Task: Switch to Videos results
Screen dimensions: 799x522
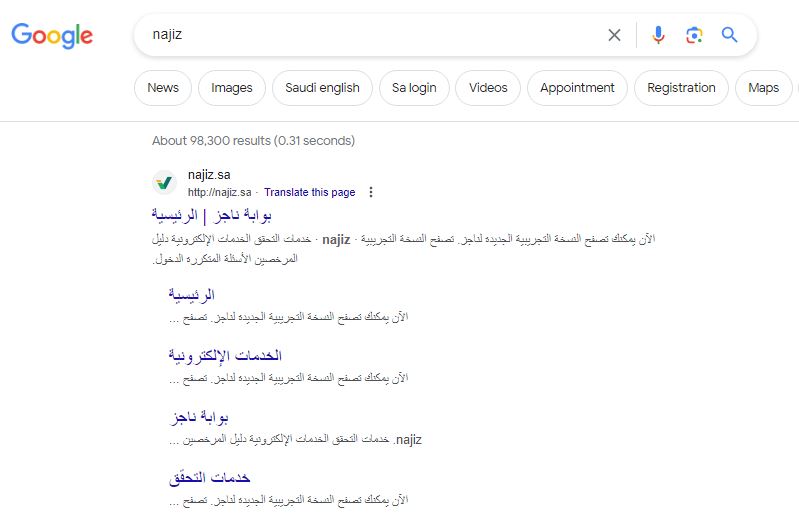Action: 488,88
